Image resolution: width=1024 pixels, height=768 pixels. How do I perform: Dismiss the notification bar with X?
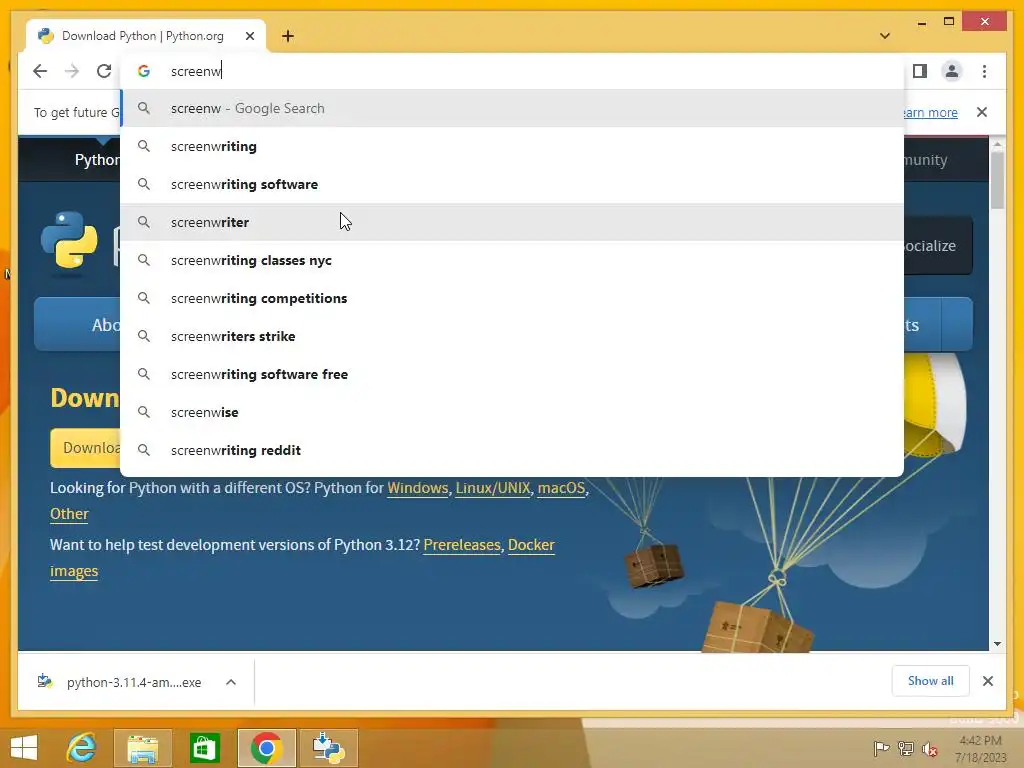pos(982,112)
